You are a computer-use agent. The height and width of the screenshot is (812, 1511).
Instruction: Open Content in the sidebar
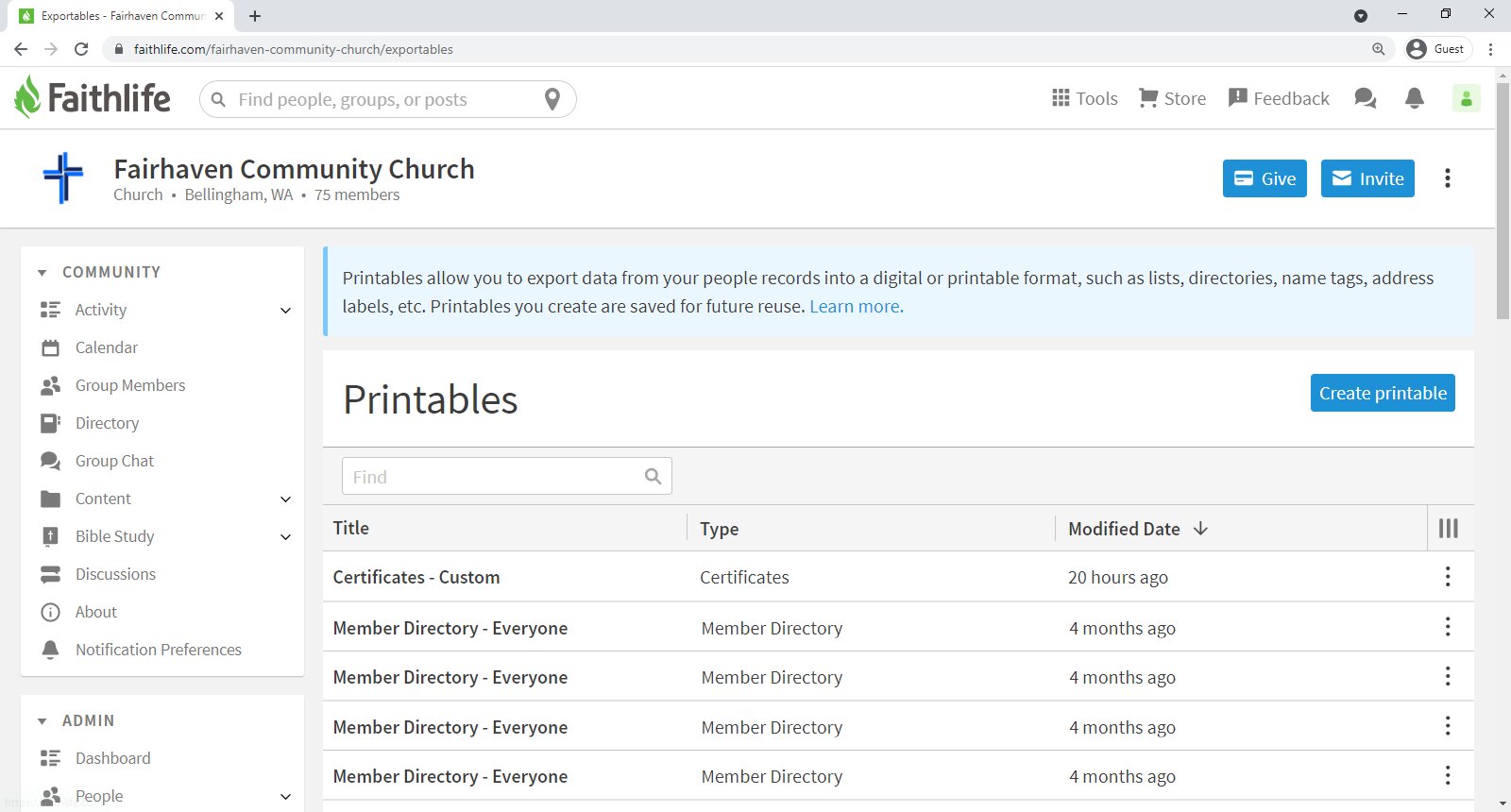point(103,499)
